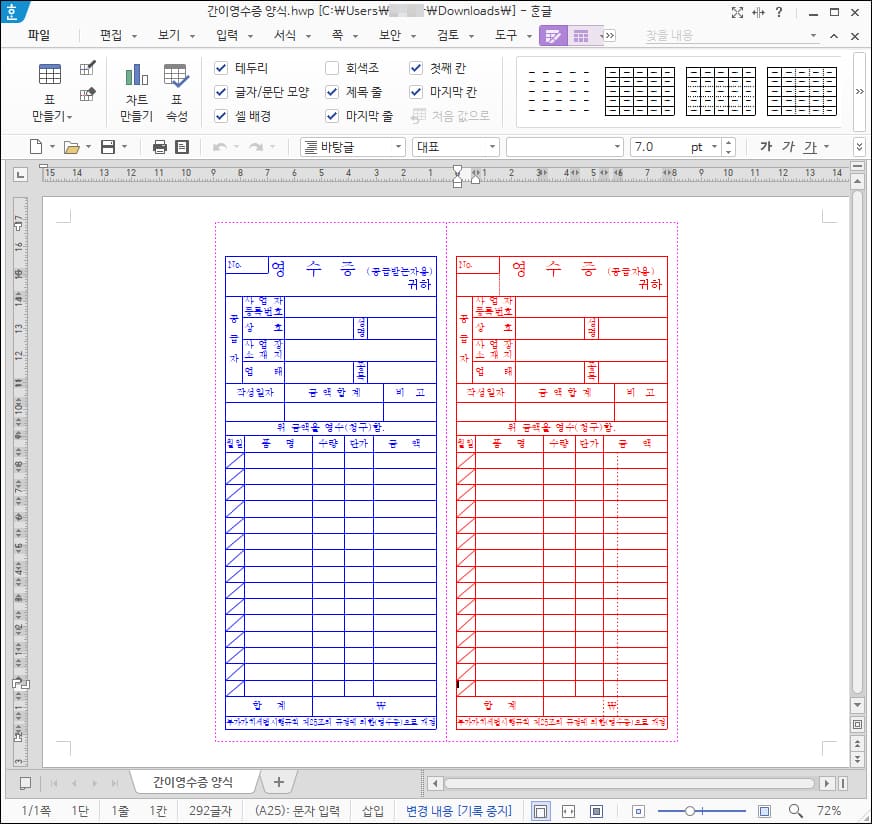The width and height of the screenshot is (872, 824).
Task: Toggle the 제목 줄 checkbox
Action: coord(332,92)
